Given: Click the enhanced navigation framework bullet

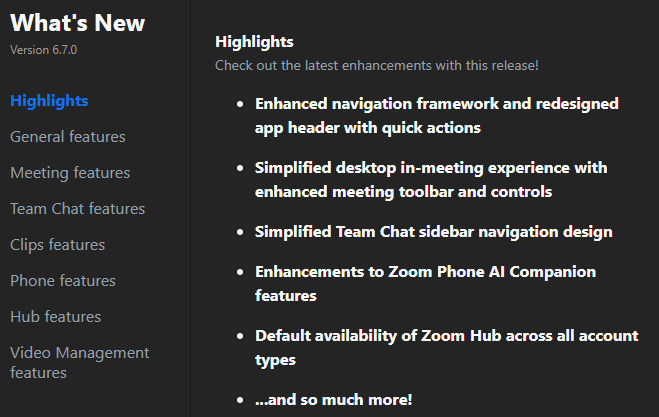Looking at the screenshot, I should point(436,116).
